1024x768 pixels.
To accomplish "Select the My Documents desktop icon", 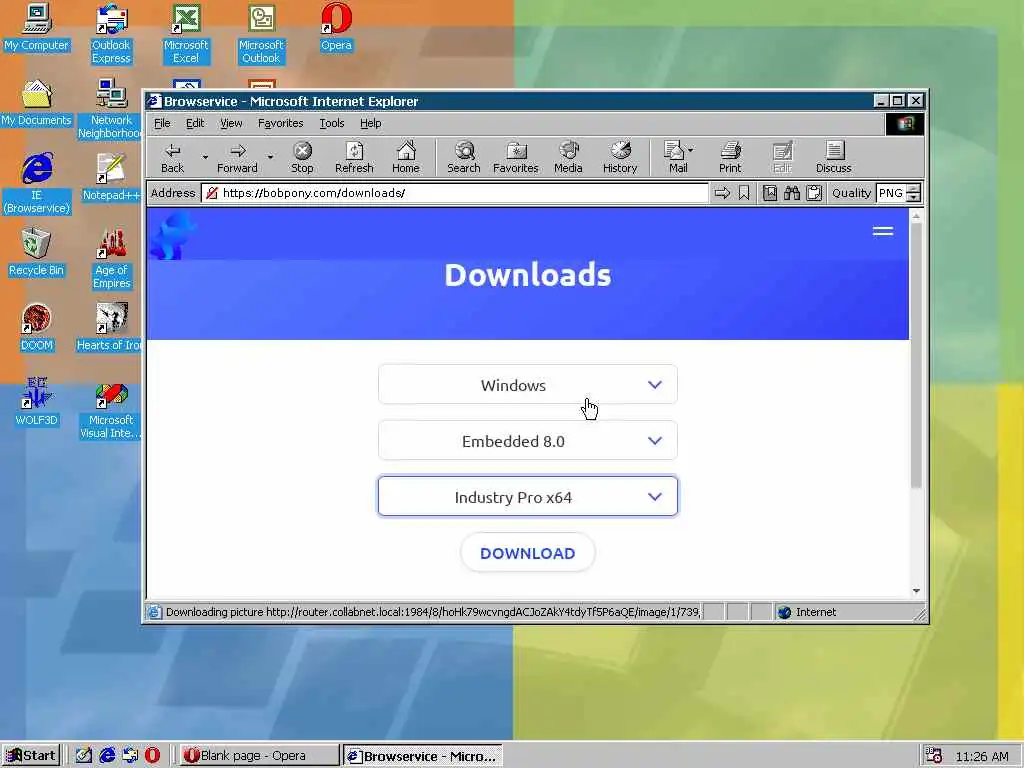I will point(37,103).
